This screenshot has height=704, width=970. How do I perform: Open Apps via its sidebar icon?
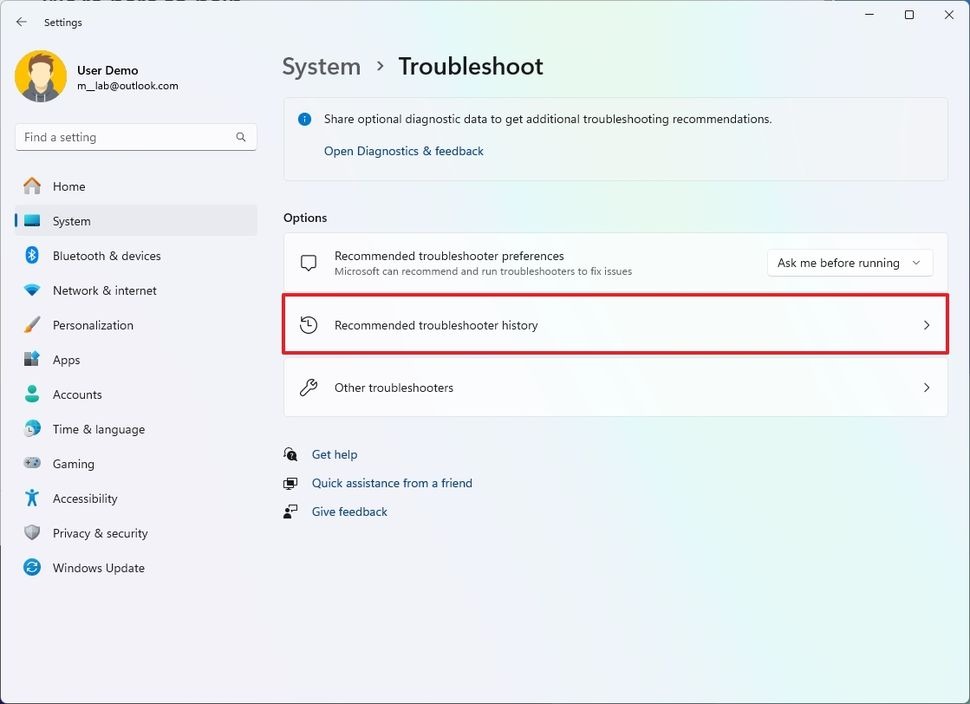(x=31, y=359)
